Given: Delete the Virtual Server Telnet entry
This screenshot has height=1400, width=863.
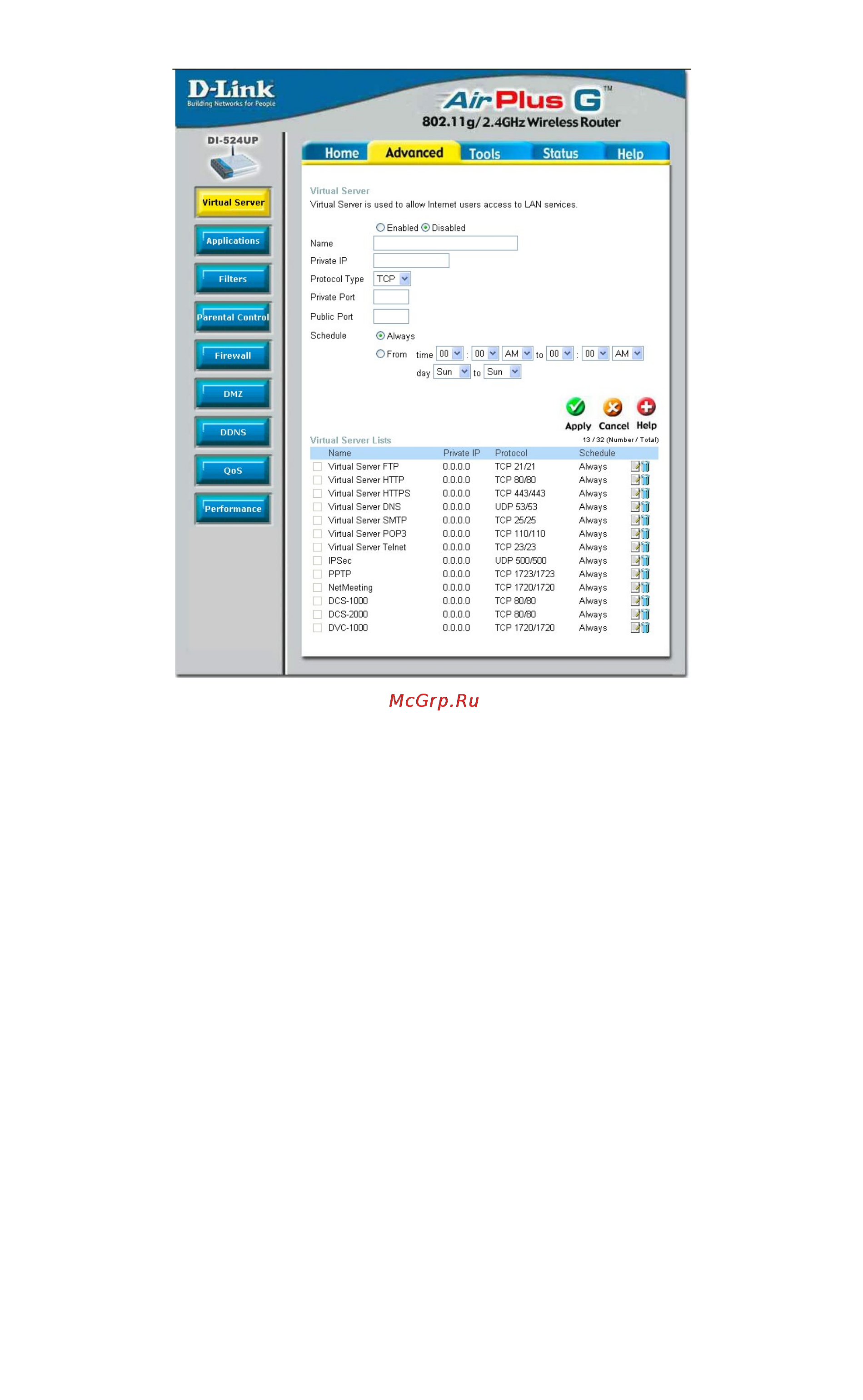Looking at the screenshot, I should (x=645, y=547).
